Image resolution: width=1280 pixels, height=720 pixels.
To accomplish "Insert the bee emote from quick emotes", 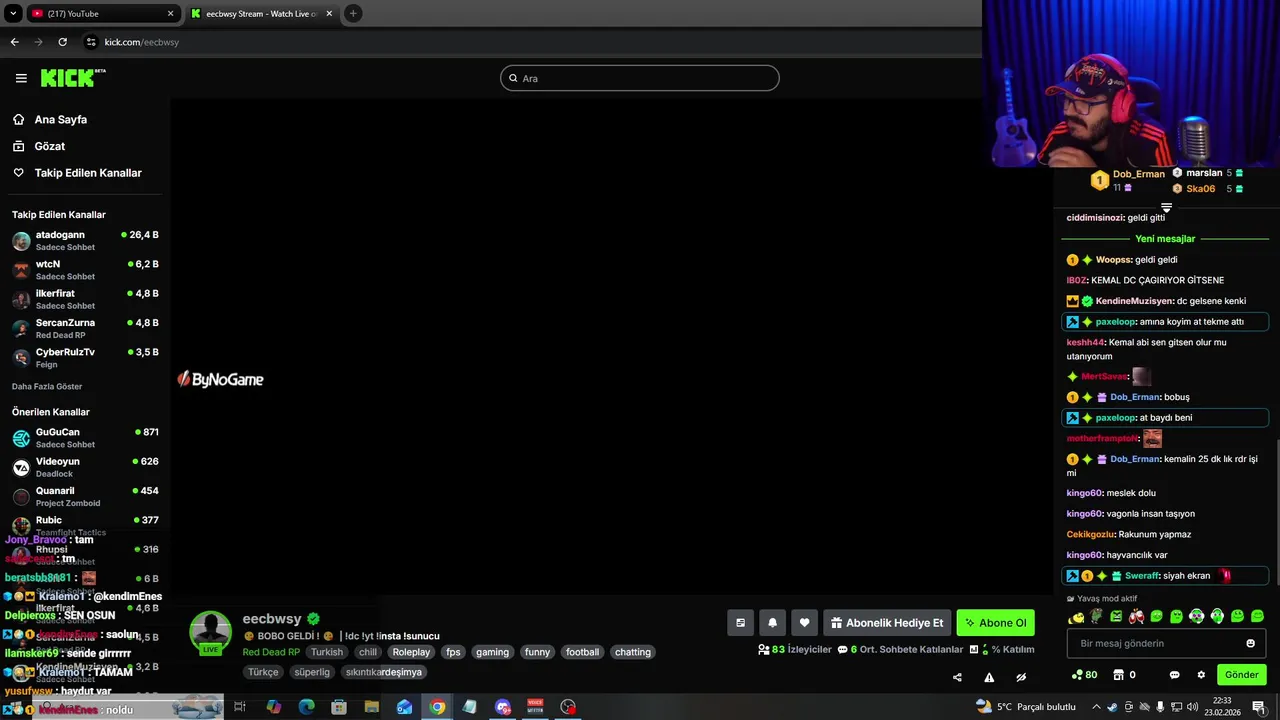I will point(1076,616).
